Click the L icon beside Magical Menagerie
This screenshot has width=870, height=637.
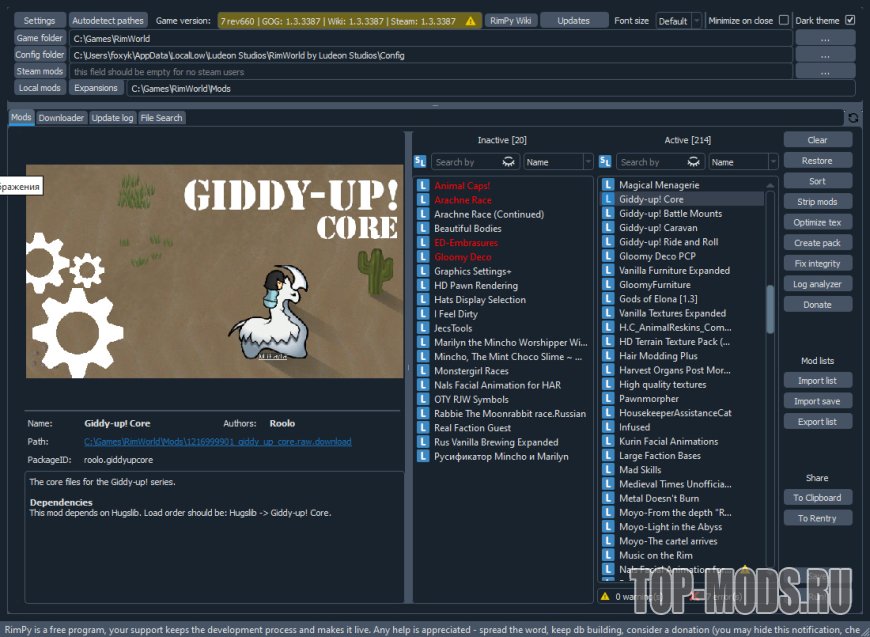607,185
